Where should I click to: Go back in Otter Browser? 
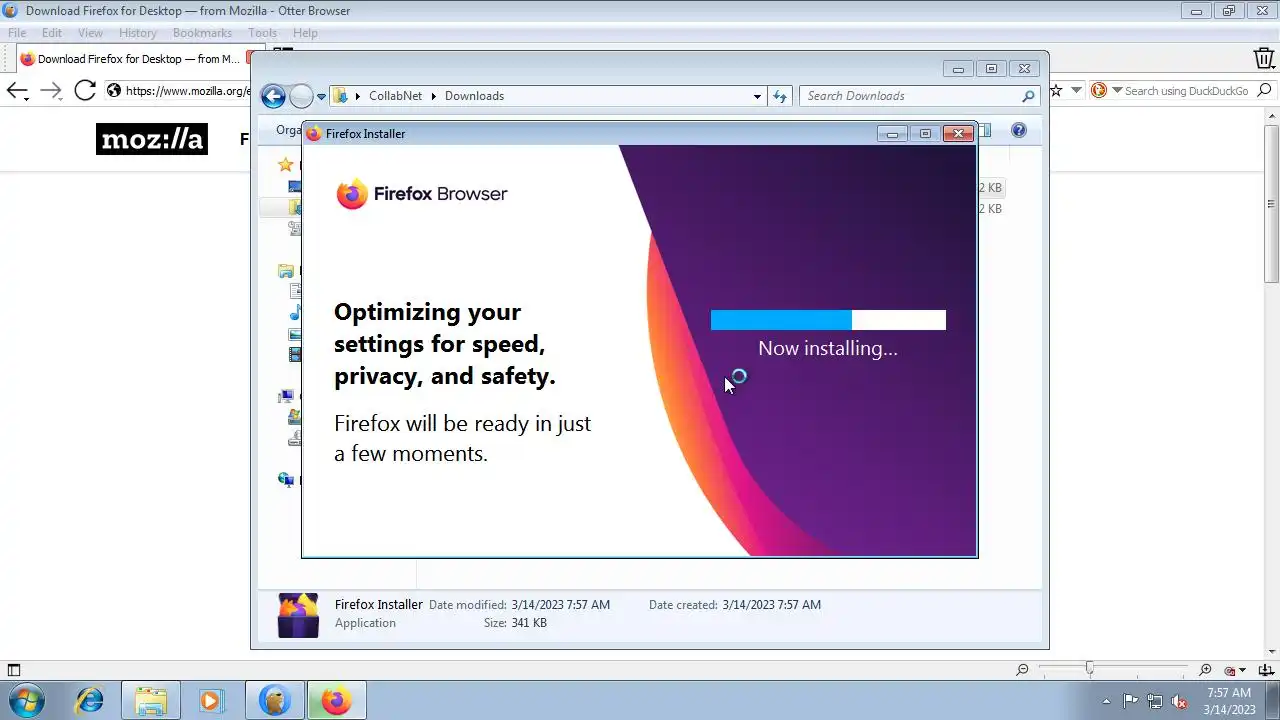click(x=17, y=91)
